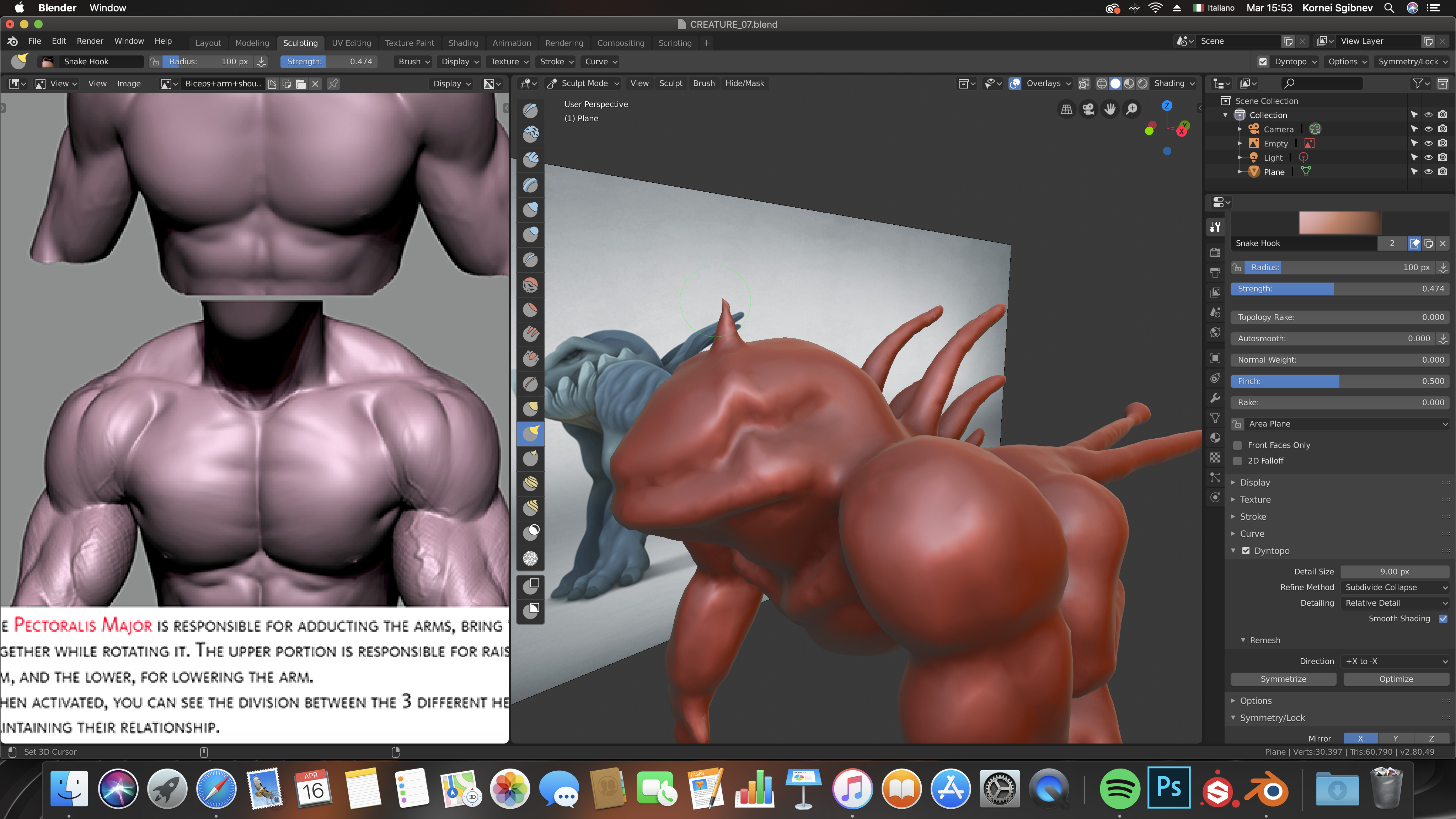Select the Snake Hook brush in toolbar
The height and width of the screenshot is (819, 1456).
pyautogui.click(x=530, y=434)
